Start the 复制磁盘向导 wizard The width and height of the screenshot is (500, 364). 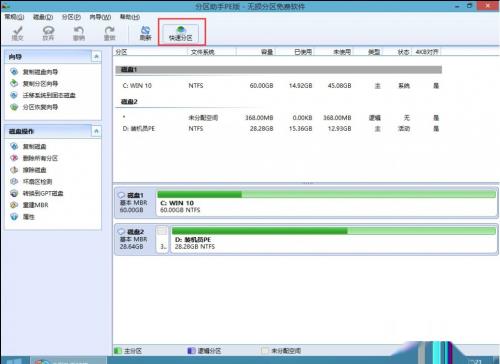click(35, 72)
